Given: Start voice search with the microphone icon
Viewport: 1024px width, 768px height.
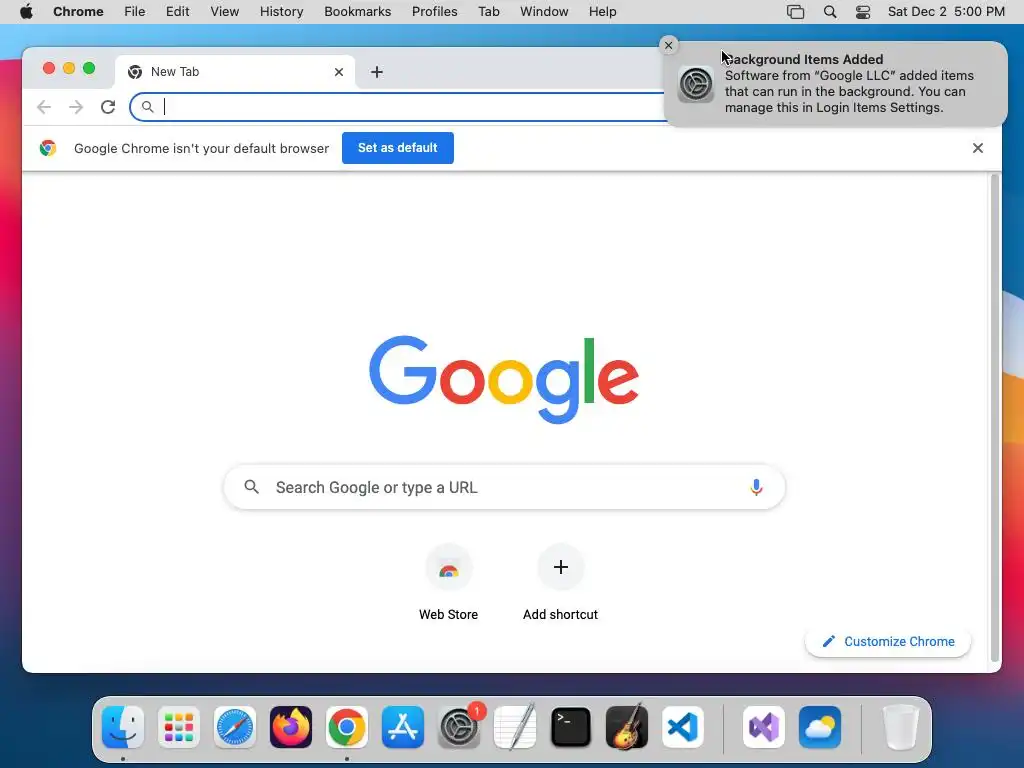Looking at the screenshot, I should coord(756,487).
